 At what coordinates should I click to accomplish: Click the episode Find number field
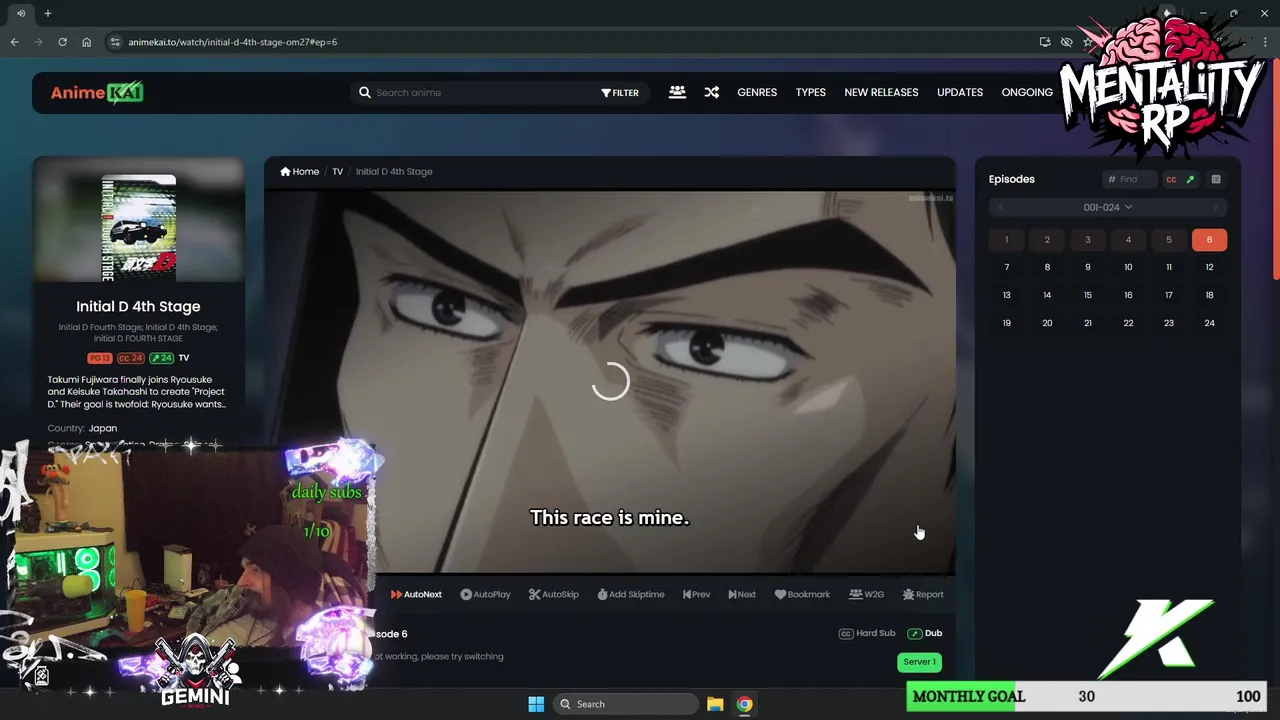pyautogui.click(x=1129, y=179)
